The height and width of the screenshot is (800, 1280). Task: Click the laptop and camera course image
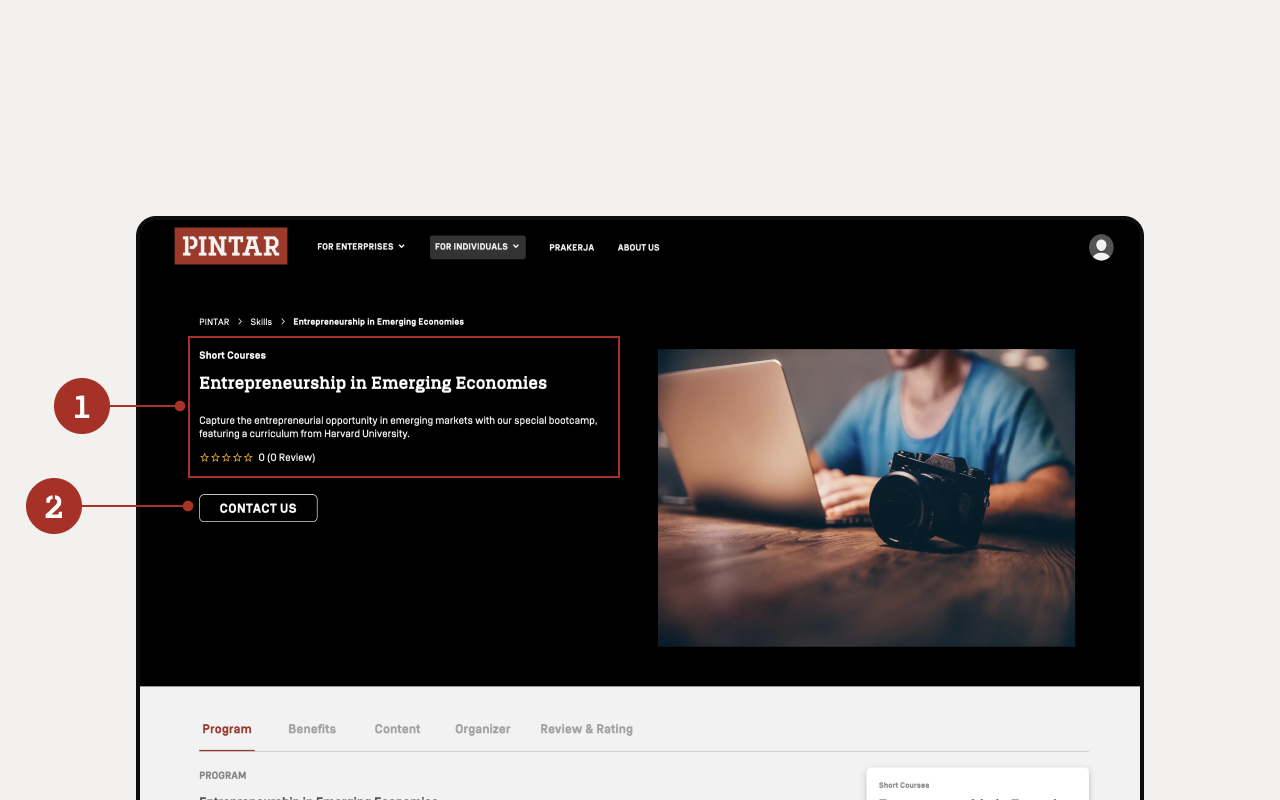click(x=866, y=498)
